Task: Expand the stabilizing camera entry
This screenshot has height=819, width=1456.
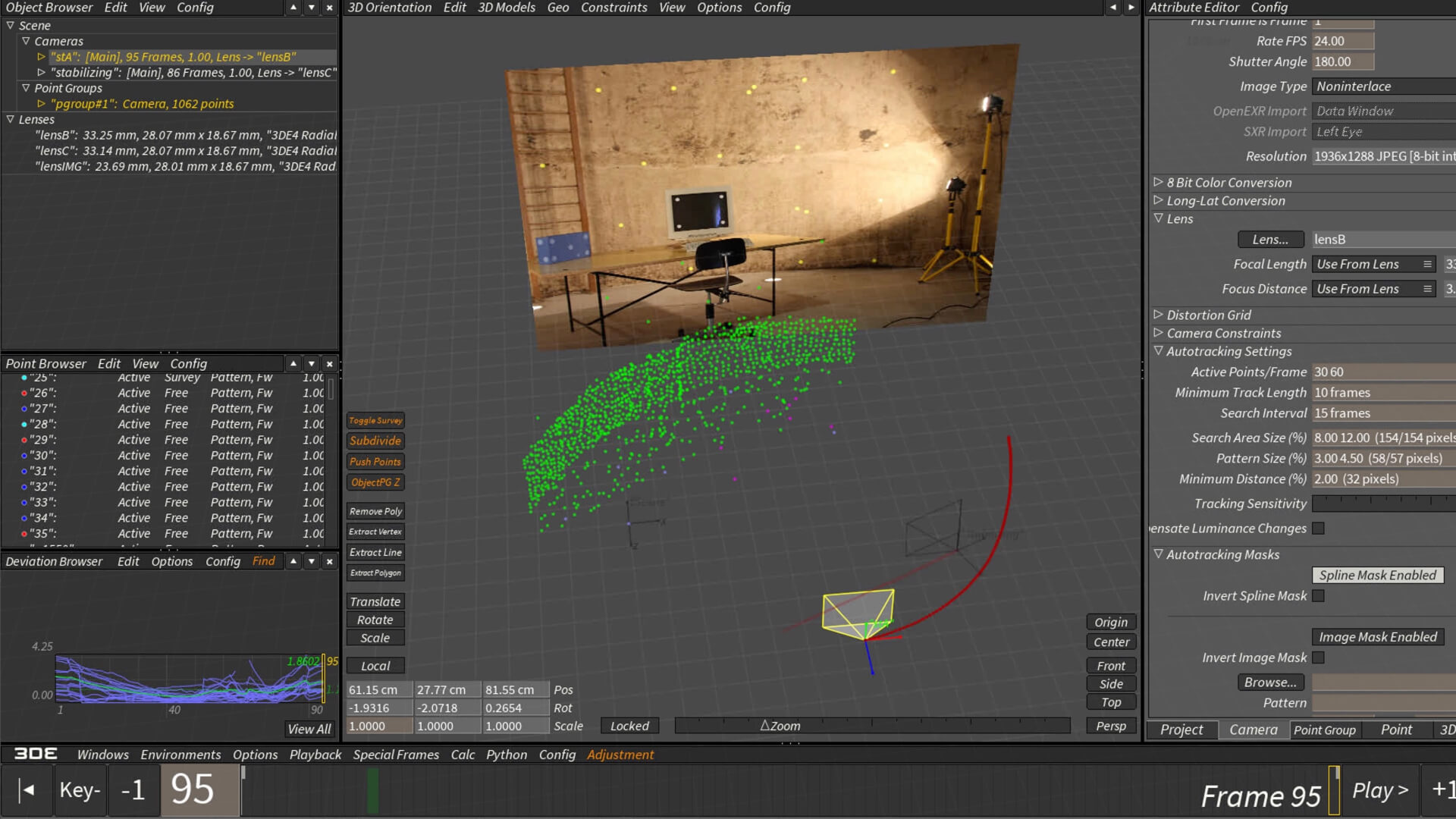Action: 41,73
